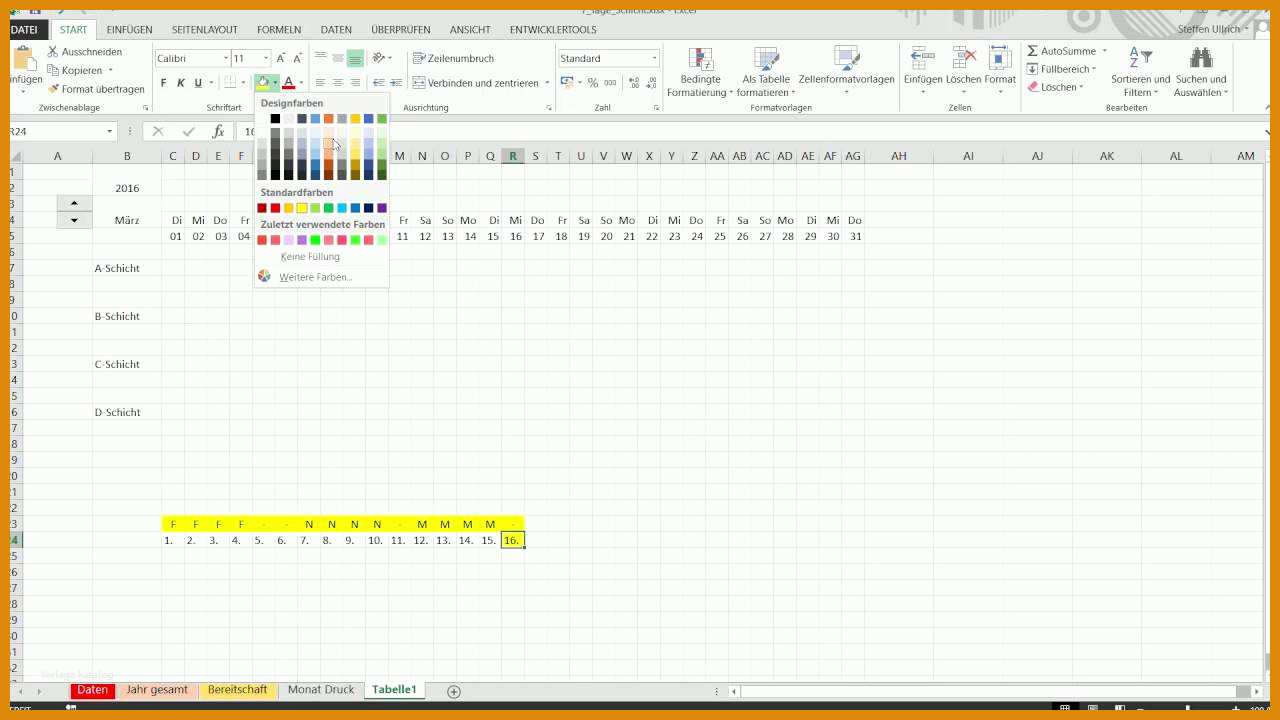The height and width of the screenshot is (720, 1280).
Task: Increase indent of cell text
Action: point(396,83)
